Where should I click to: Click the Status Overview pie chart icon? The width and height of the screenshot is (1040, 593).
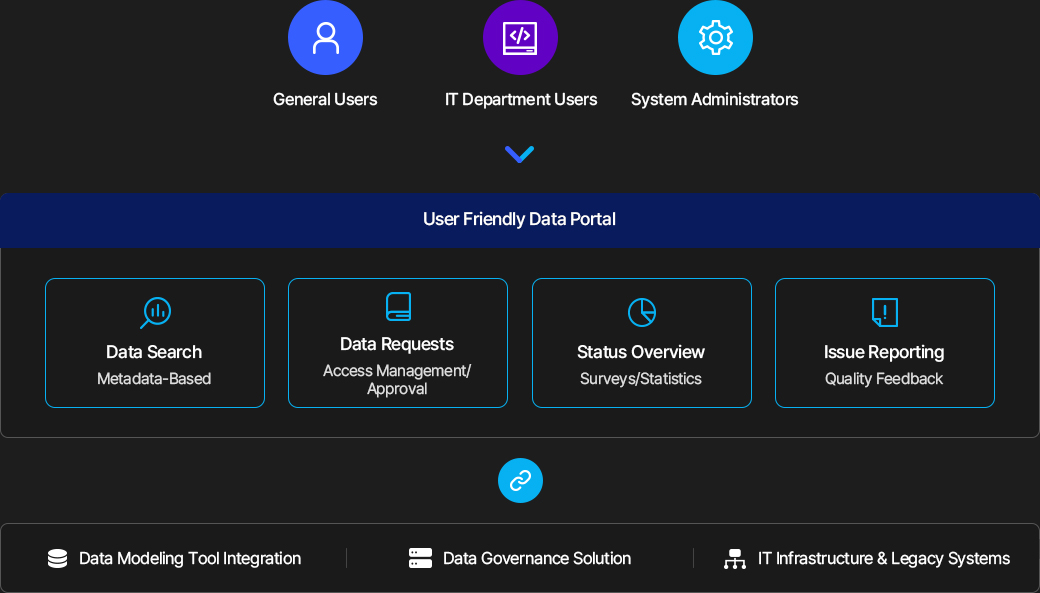pos(641,312)
